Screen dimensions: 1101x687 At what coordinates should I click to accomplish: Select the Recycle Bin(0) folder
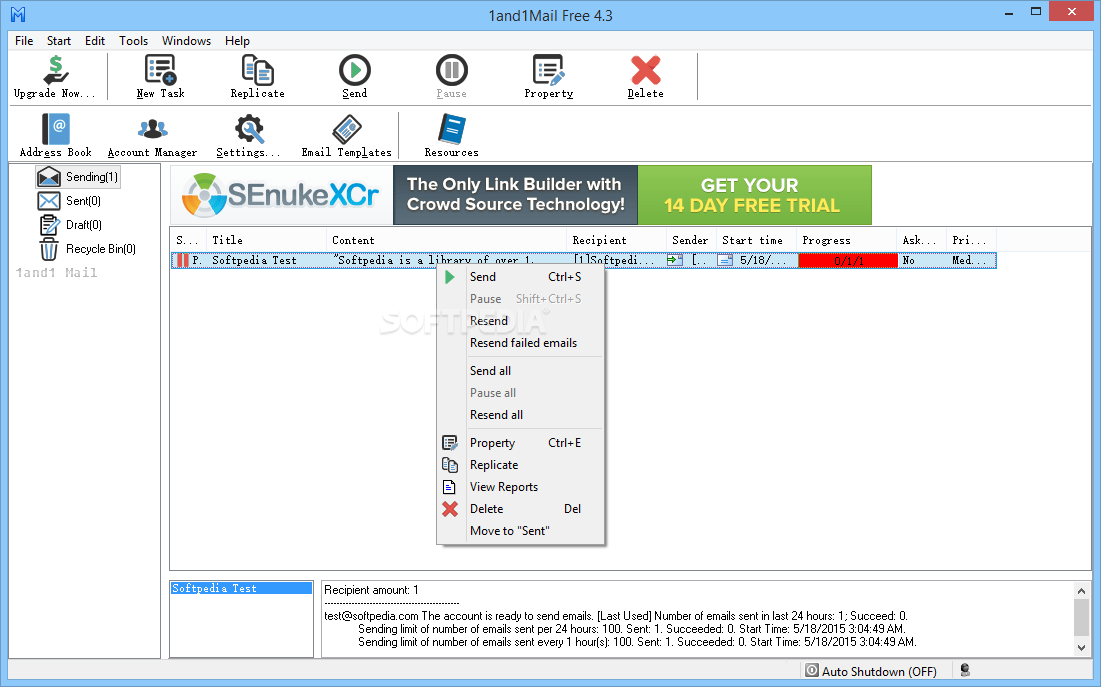pyautogui.click(x=87, y=249)
